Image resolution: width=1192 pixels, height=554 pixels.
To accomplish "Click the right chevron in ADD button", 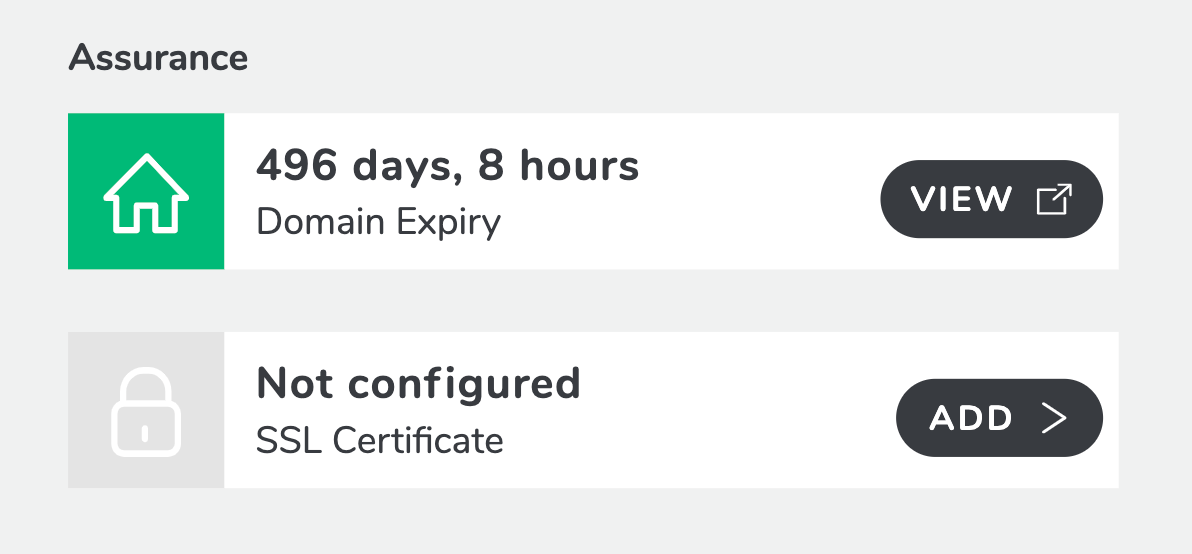I will point(1054,418).
